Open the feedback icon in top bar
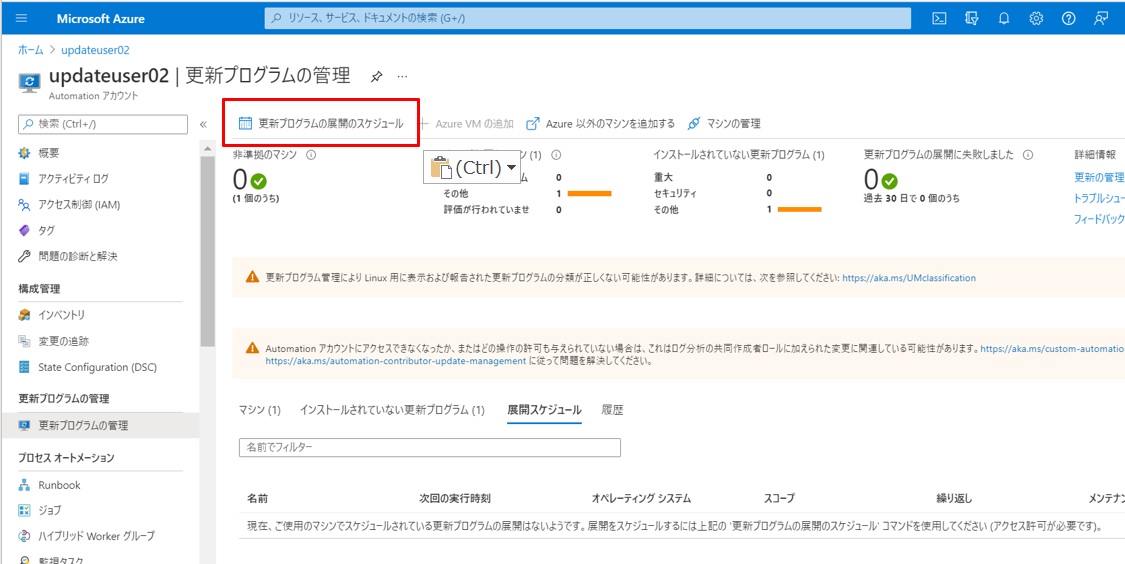The width and height of the screenshot is (1125, 564). [1101, 19]
